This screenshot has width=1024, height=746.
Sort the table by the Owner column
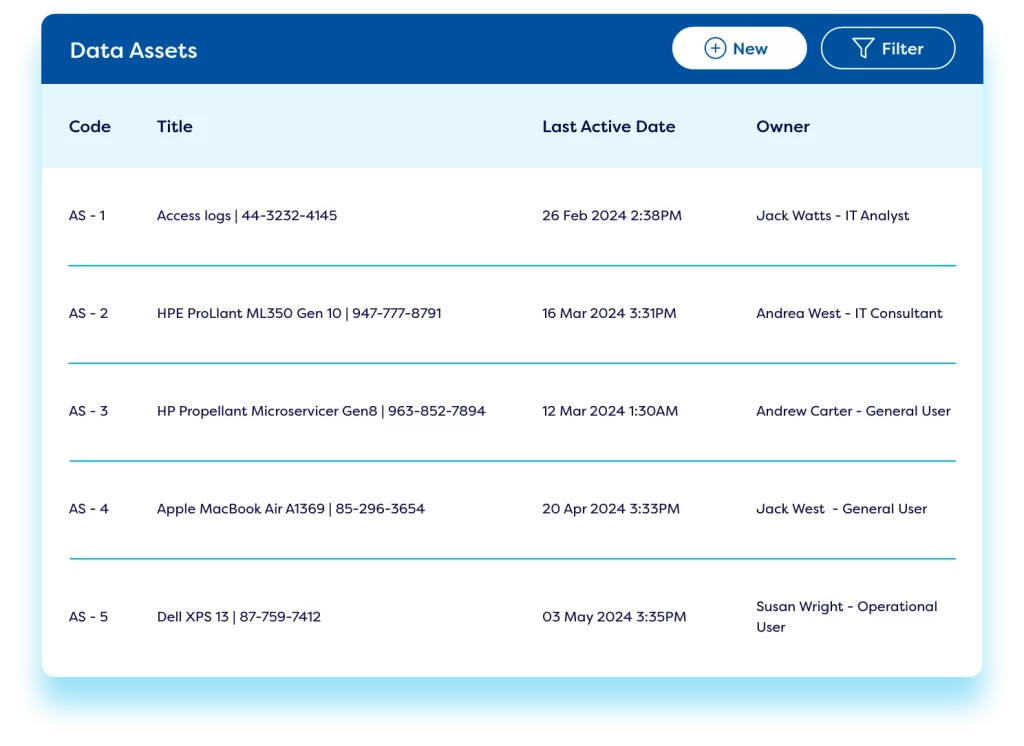(783, 126)
